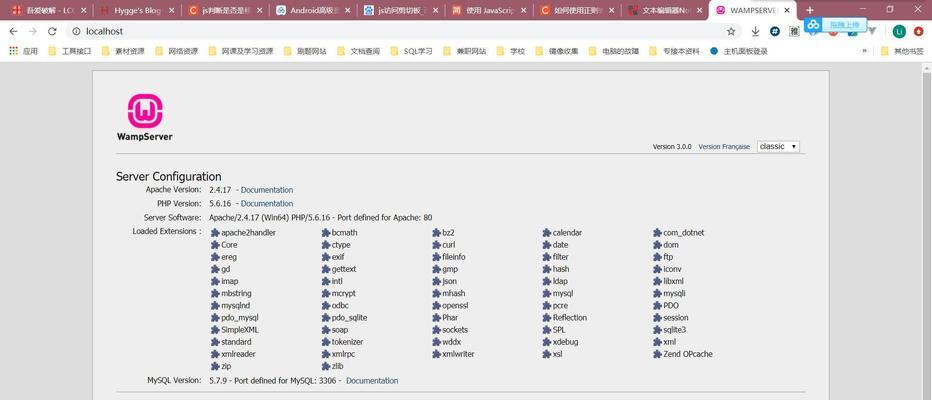Click the com_dotnet extension entry
Image resolution: width=932 pixels, height=400 pixels.
tap(678, 233)
